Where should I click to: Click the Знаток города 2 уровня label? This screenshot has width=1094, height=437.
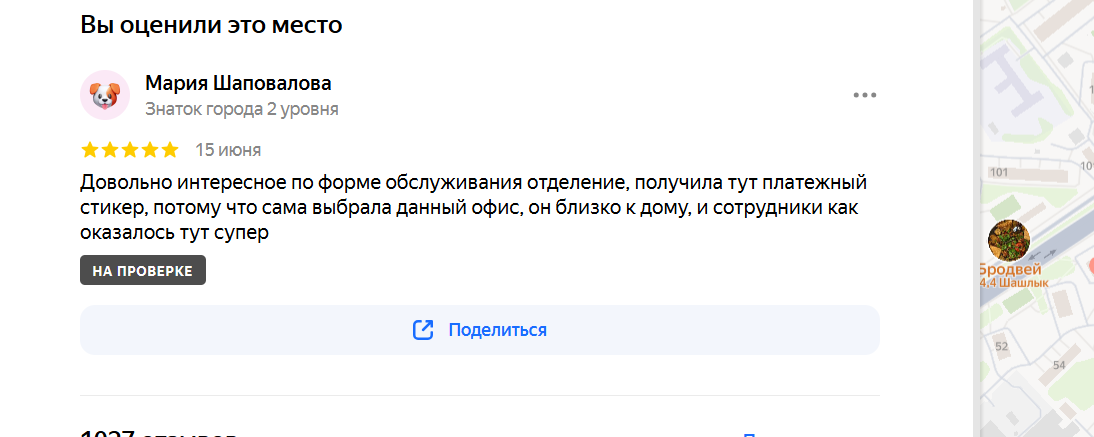242,110
